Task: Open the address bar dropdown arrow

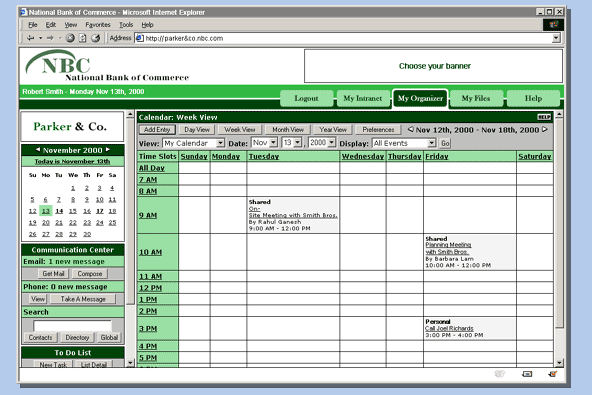Action: 556,38
